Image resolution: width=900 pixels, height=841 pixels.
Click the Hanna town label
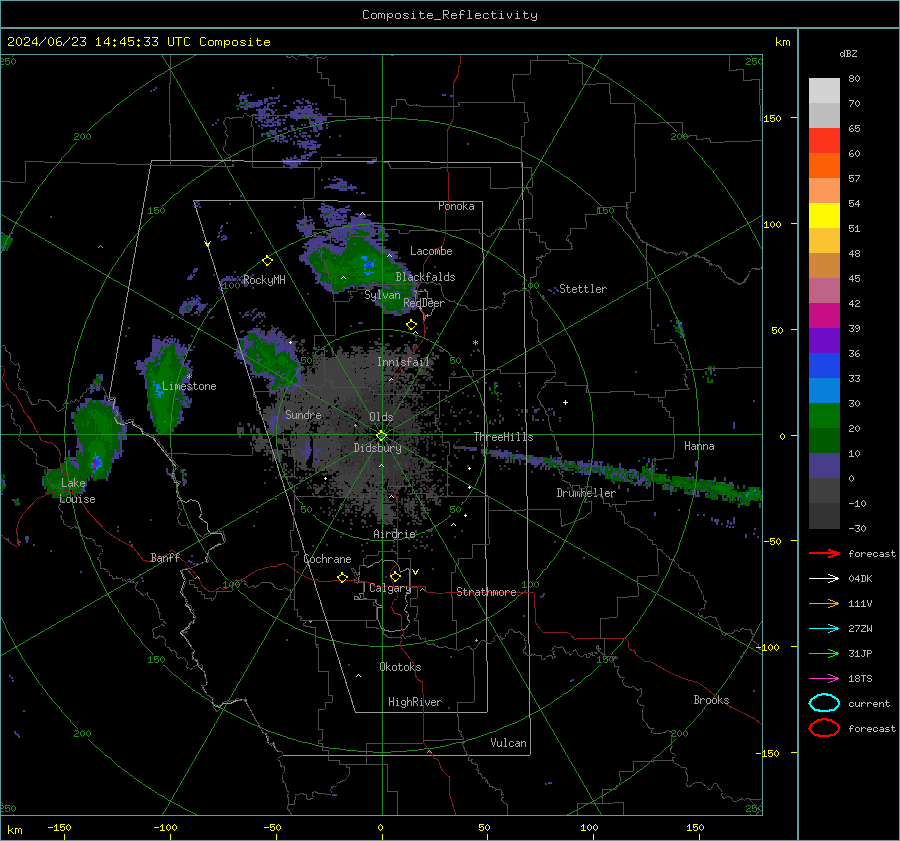pos(699,446)
